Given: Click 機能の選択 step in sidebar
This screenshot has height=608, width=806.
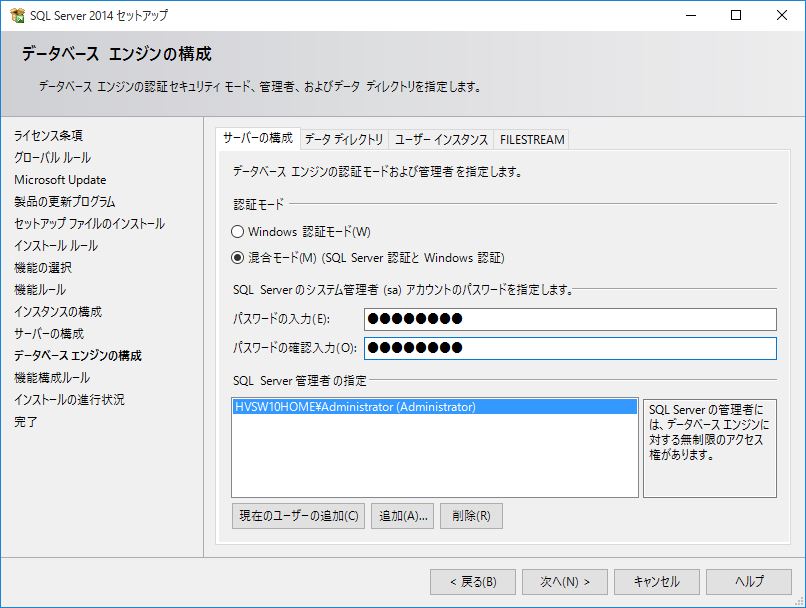Looking at the screenshot, I should pos(43,268).
